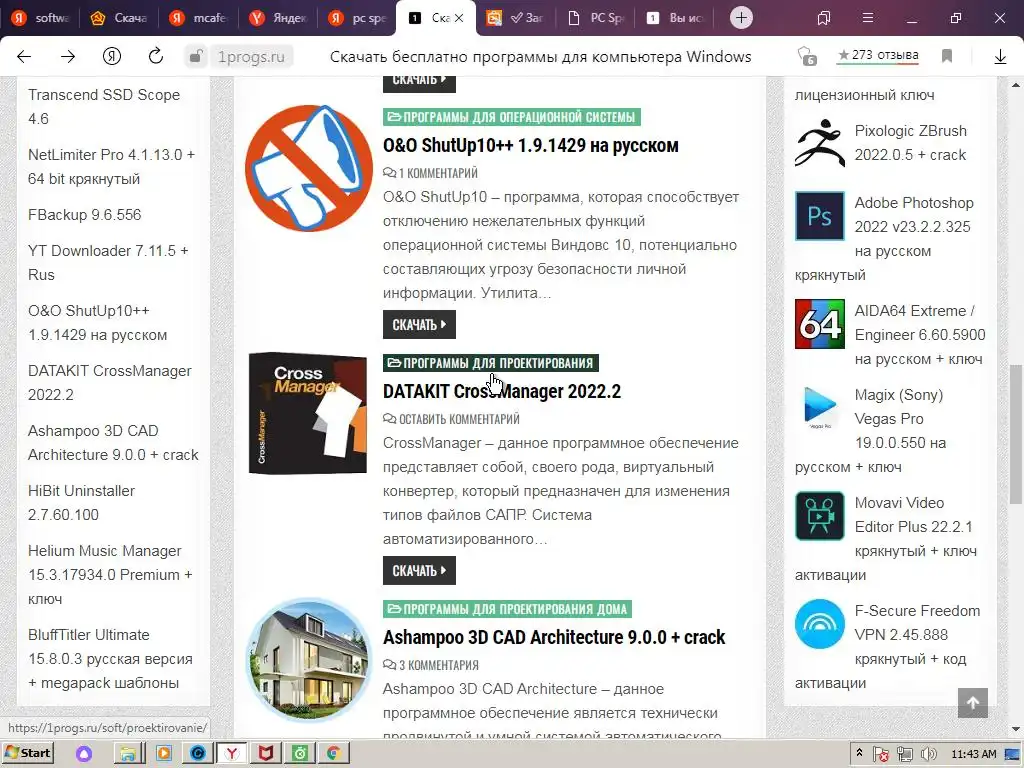Image resolution: width=1024 pixels, height=768 pixels.
Task: Click the Pixologic ZBrush icon
Action: pyautogui.click(x=820, y=143)
